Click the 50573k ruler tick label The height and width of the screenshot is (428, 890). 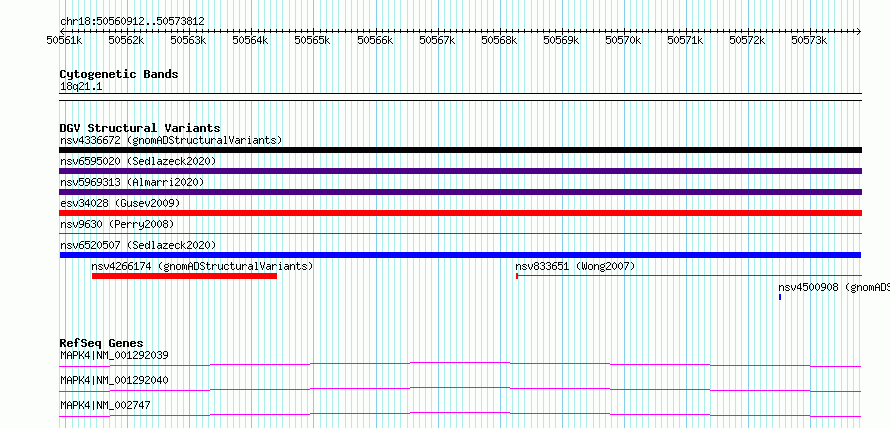coord(810,40)
